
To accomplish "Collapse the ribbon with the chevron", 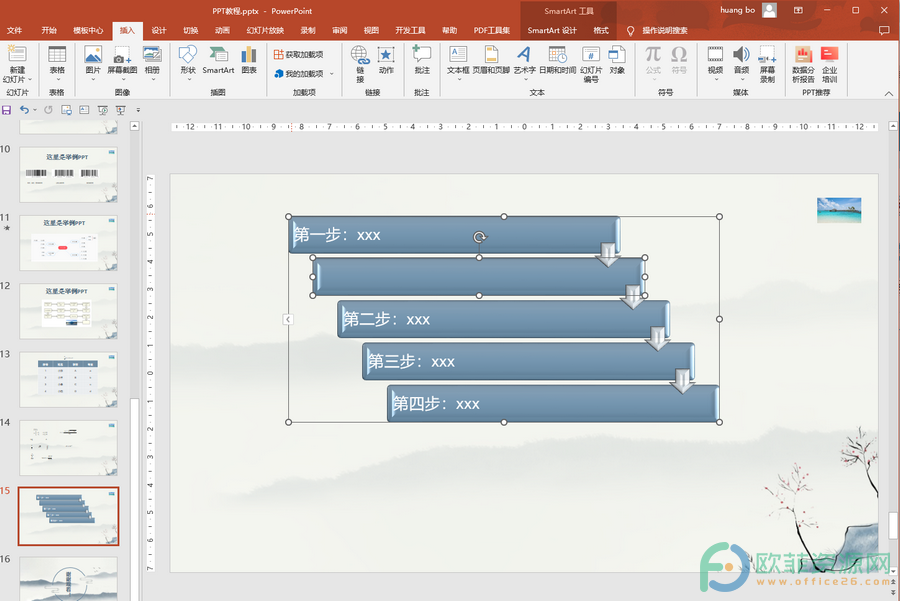I will tap(889, 93).
